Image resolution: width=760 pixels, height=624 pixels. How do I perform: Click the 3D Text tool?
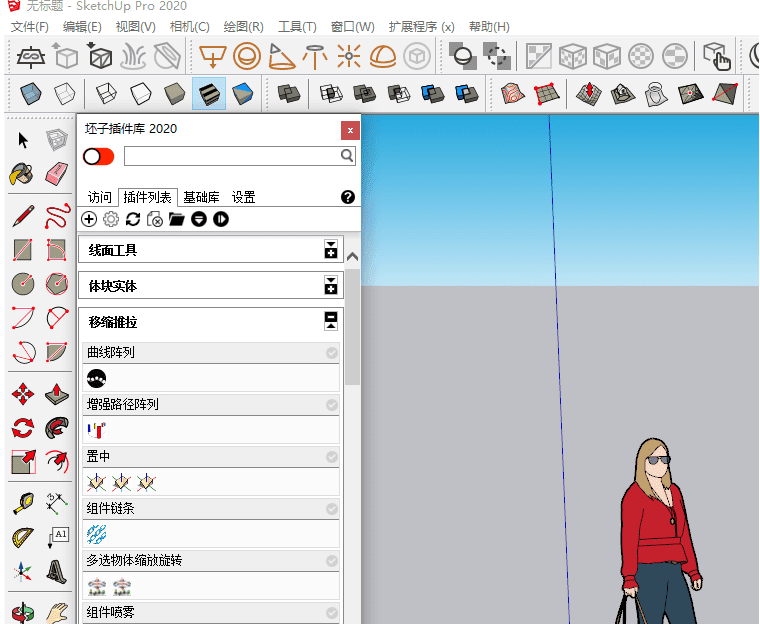pyautogui.click(x=56, y=572)
